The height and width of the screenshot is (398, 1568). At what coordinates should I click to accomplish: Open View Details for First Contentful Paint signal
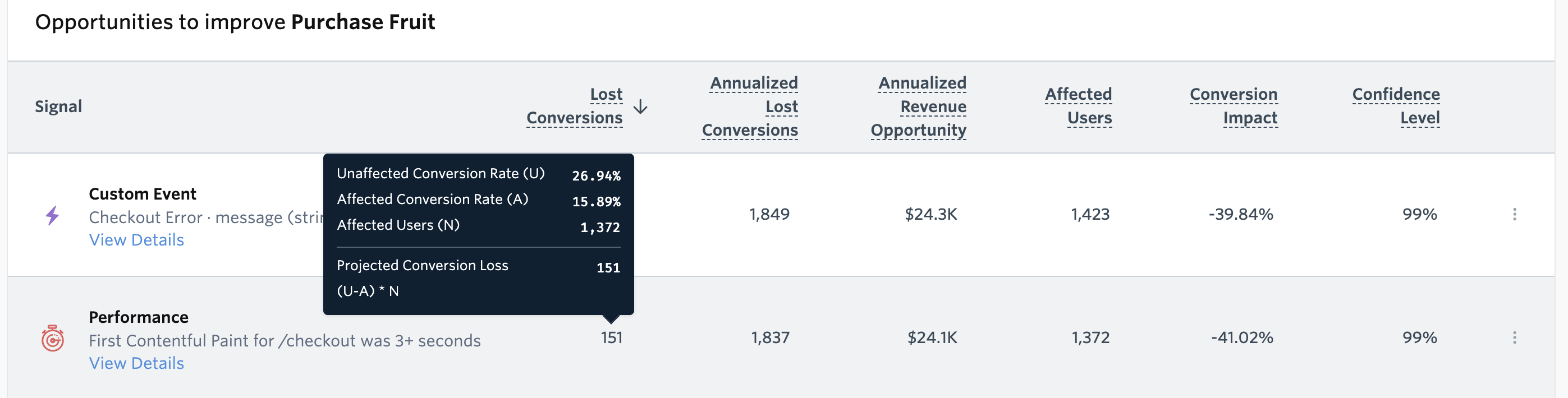coord(136,363)
